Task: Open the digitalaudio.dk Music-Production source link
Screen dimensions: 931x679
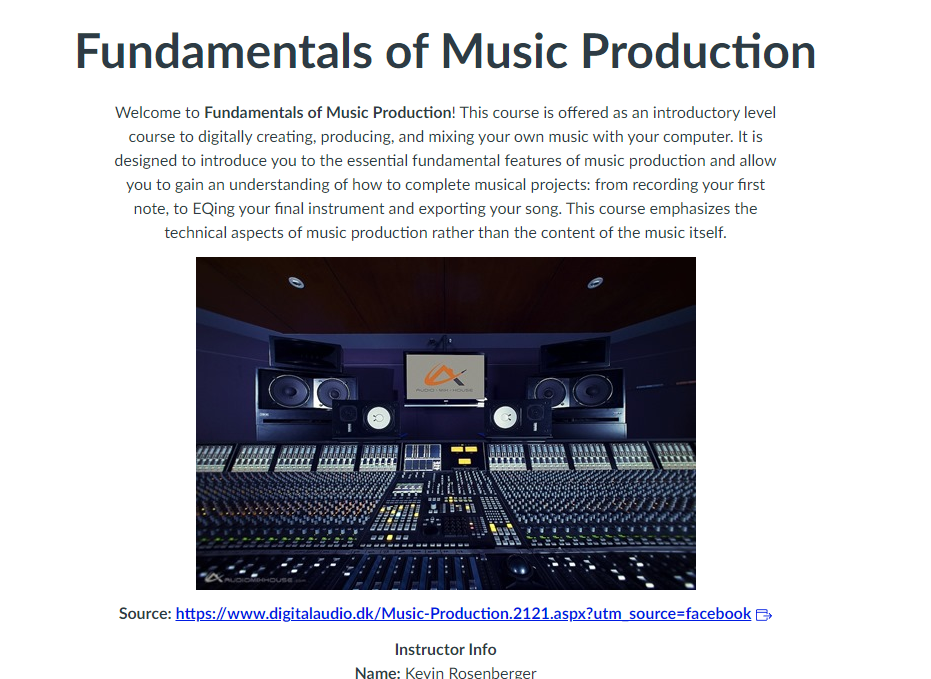Action: [x=463, y=613]
